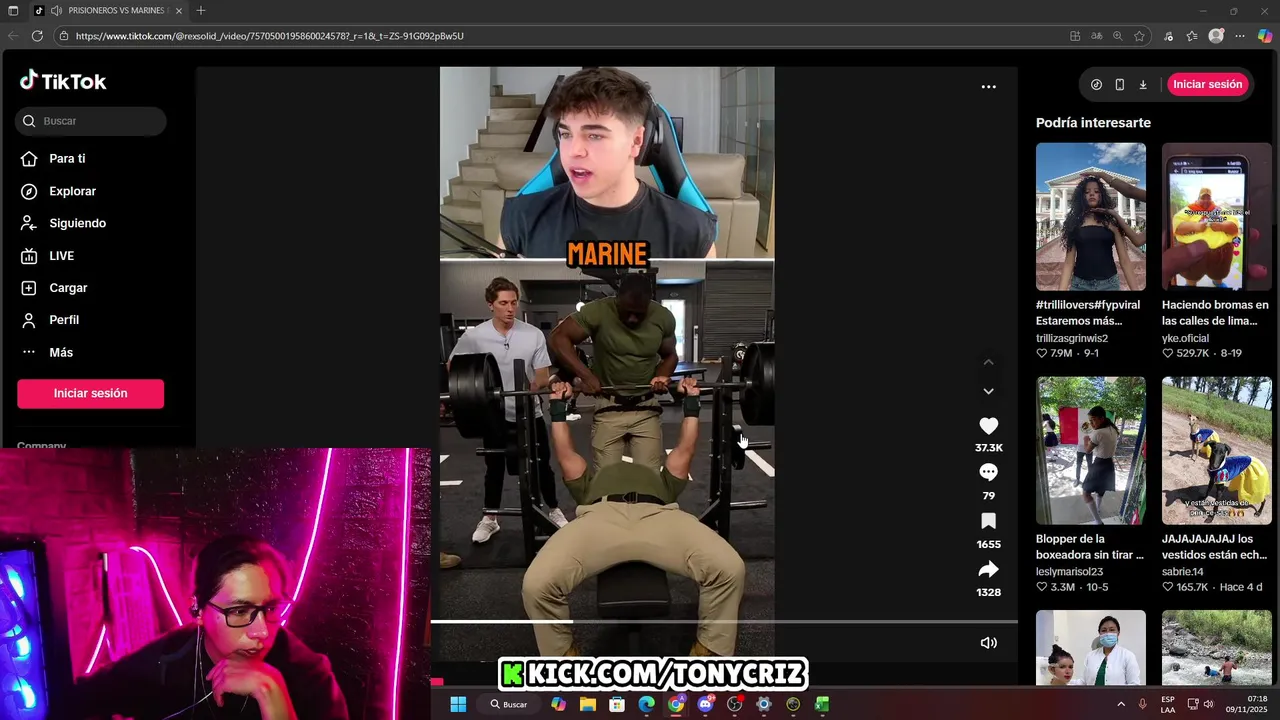Screen dimensions: 1280x720
Task: Open the trillilovers fypviral video thumbnail
Action: point(1091,216)
